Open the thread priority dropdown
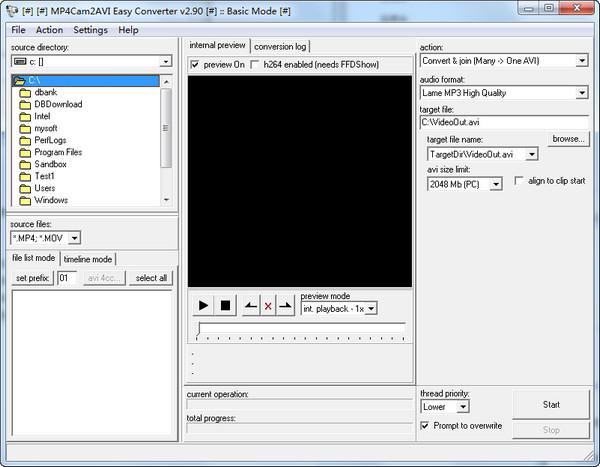Viewport: 600px width, 467px height. [x=463, y=407]
